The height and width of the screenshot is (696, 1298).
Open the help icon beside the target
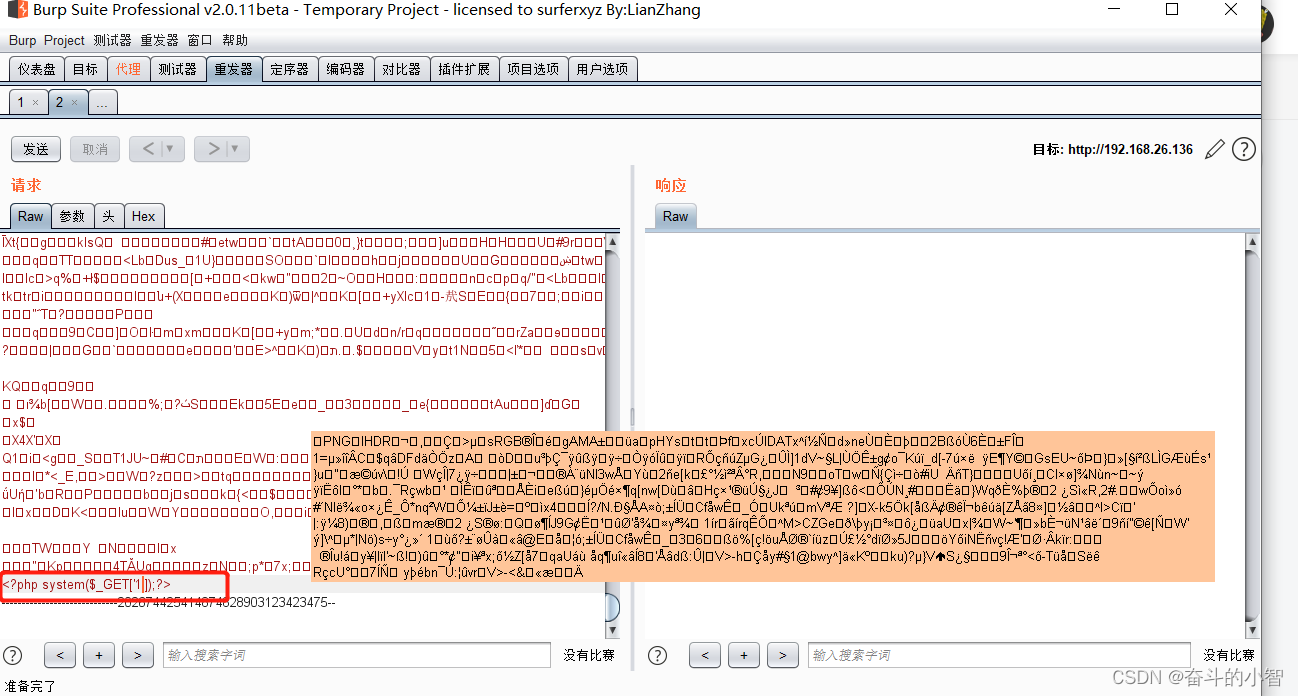[1243, 149]
